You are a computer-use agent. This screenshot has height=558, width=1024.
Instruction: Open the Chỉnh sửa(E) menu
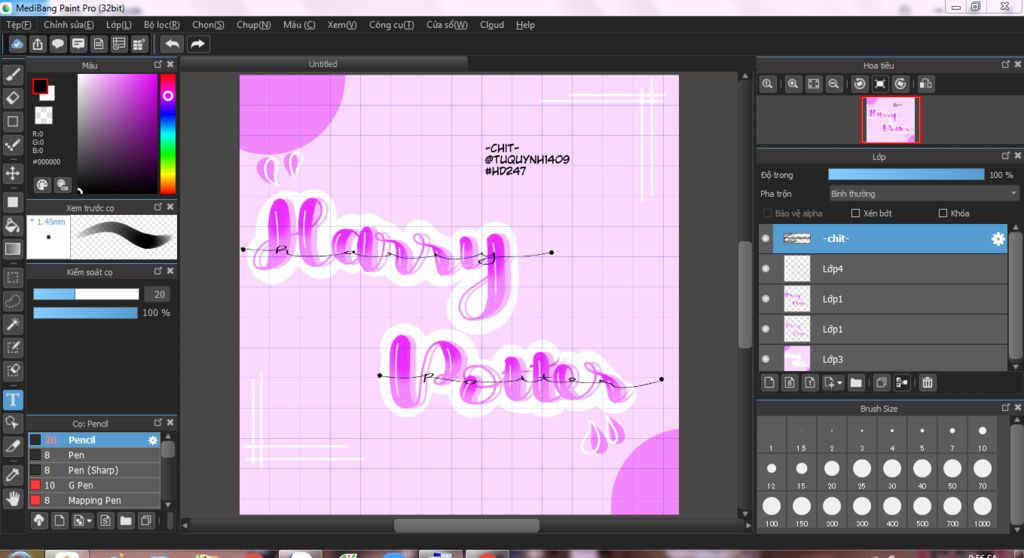tap(69, 25)
